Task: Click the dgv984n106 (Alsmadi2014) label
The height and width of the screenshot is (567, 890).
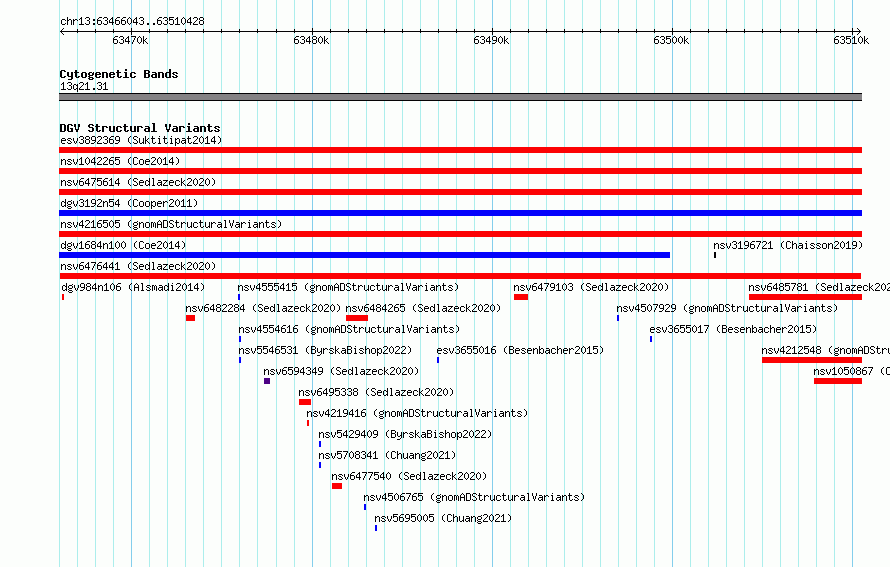Action: point(133,287)
